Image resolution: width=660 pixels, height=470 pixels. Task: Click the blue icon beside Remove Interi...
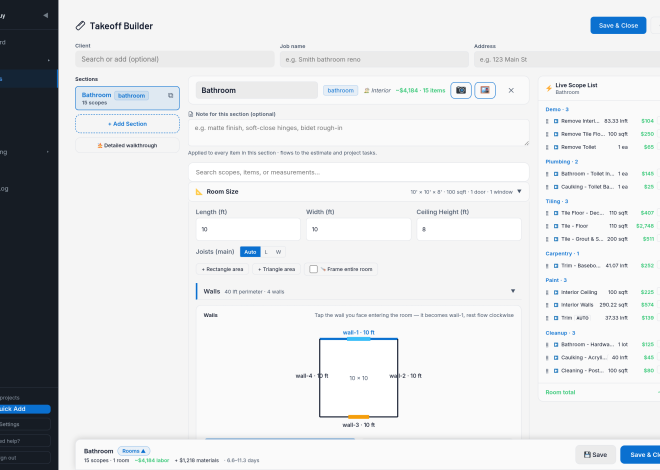coord(556,121)
